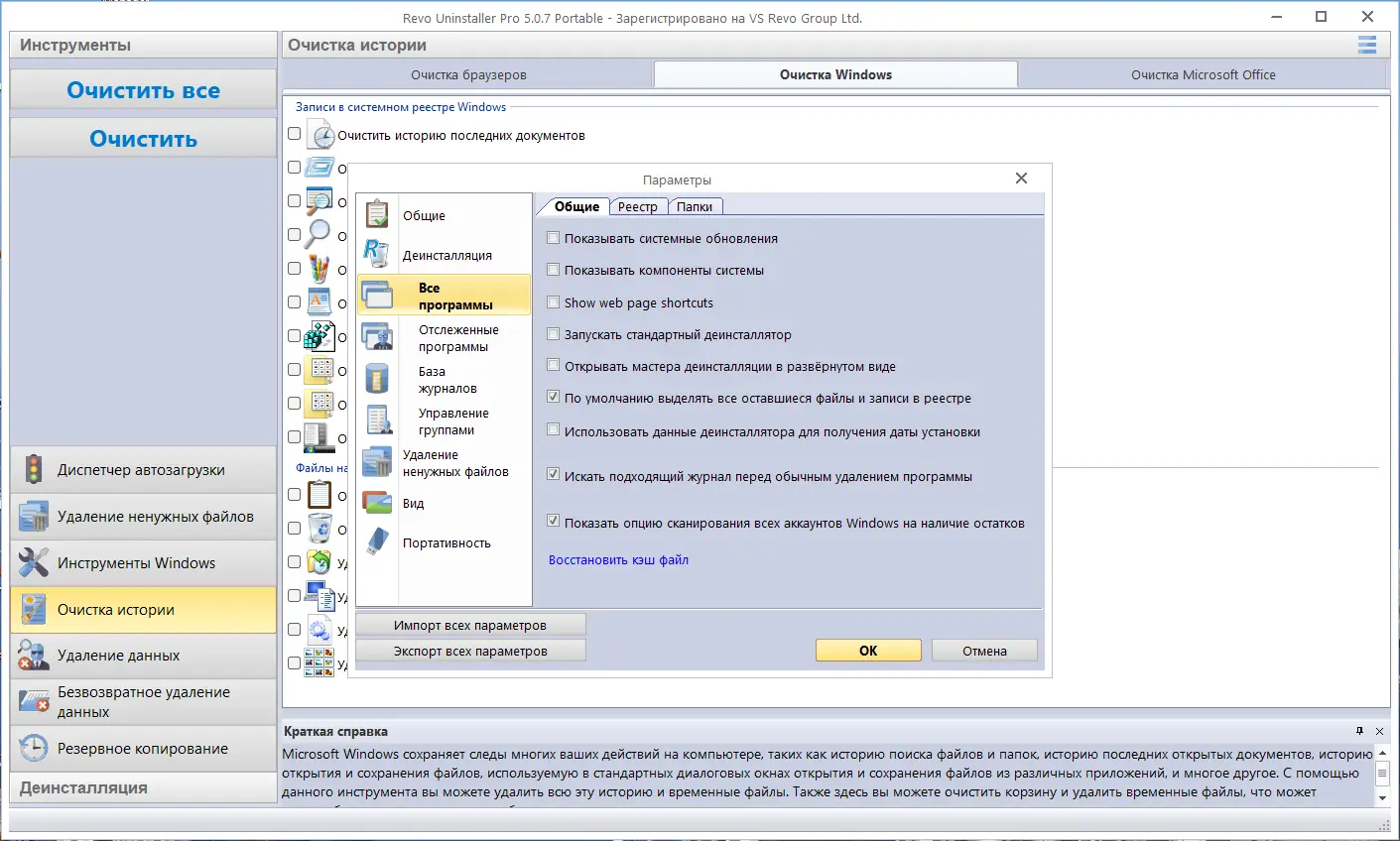The width and height of the screenshot is (1400, 841).
Task: Tick checkbox for Очистить историю последних документов
Action: [295, 134]
